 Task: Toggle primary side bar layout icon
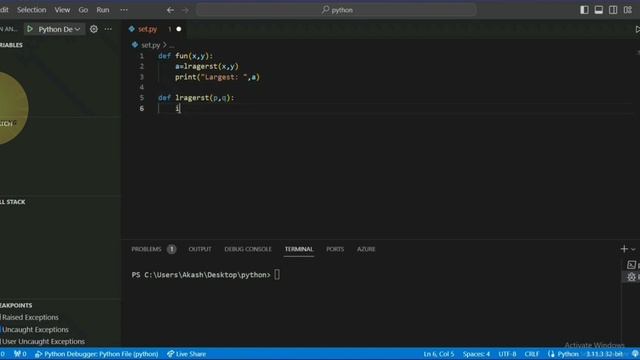[584, 10]
